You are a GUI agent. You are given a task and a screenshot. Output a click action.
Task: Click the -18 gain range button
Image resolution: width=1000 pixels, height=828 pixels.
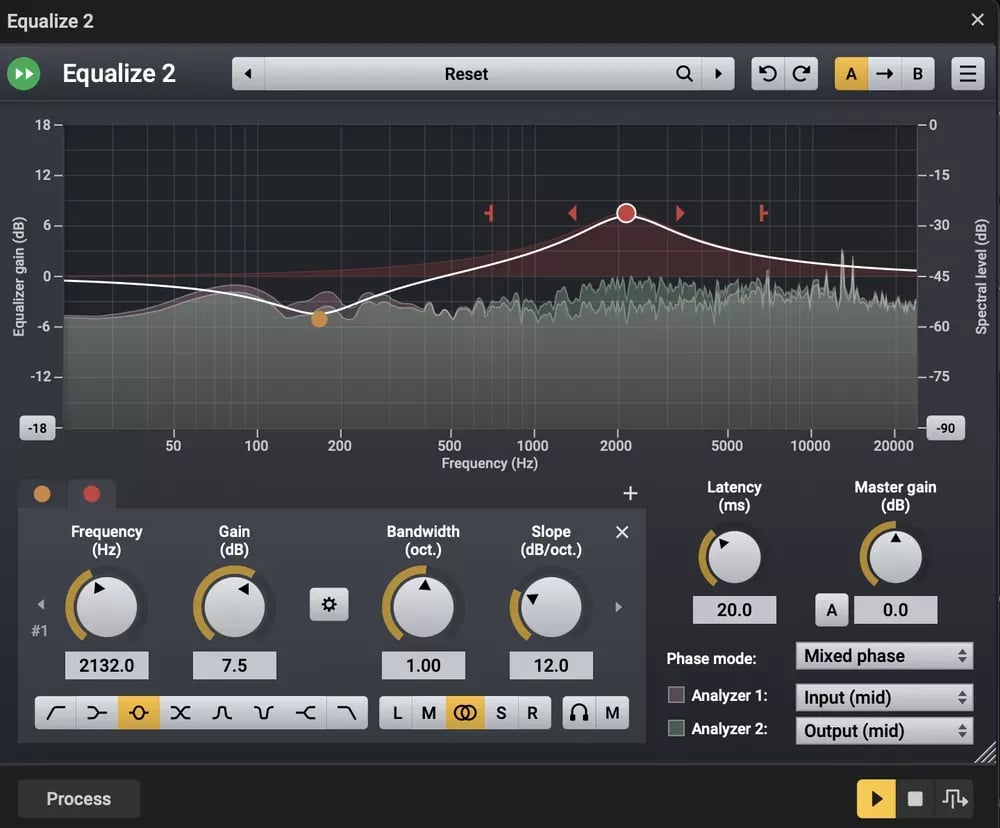point(38,427)
